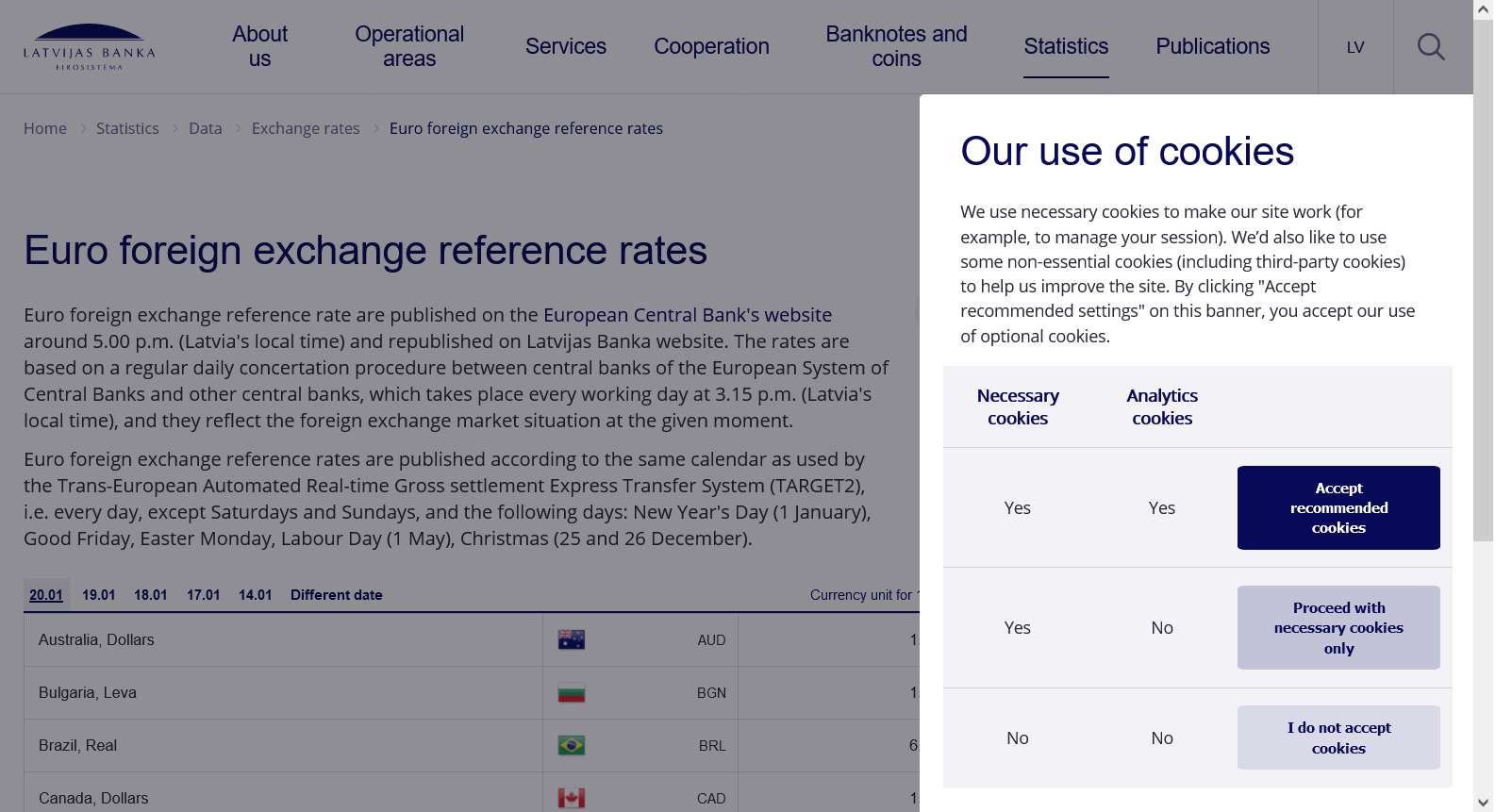The image size is (1512, 812).
Task: Choose Different date option
Action: [336, 595]
